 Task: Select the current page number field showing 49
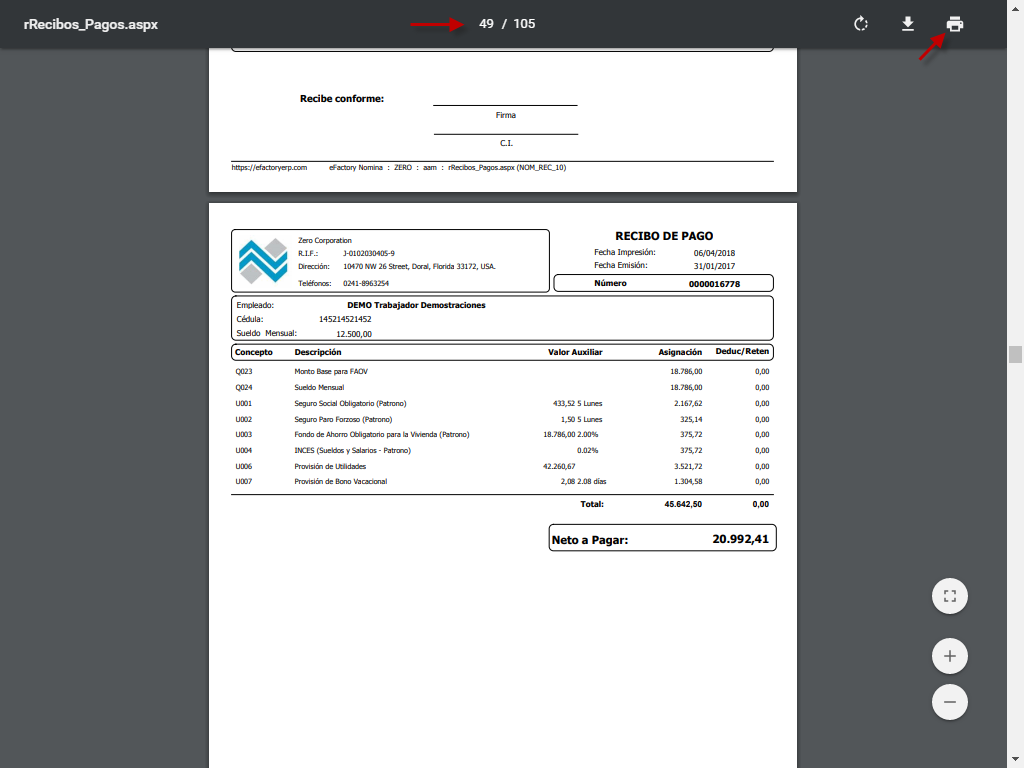486,24
